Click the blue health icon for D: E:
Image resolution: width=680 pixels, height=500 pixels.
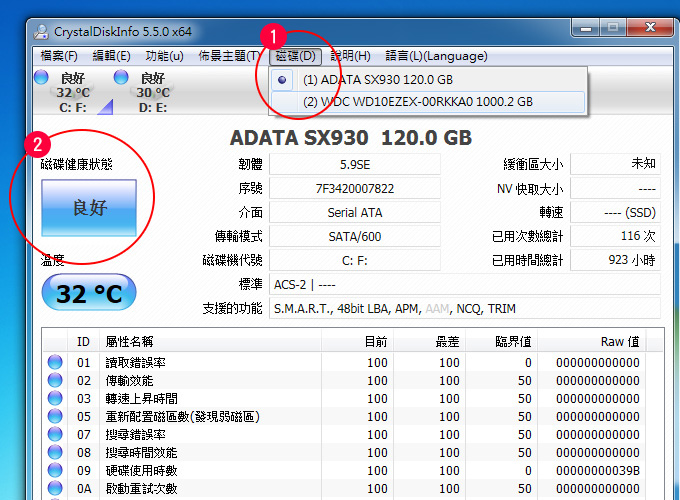coord(121,77)
